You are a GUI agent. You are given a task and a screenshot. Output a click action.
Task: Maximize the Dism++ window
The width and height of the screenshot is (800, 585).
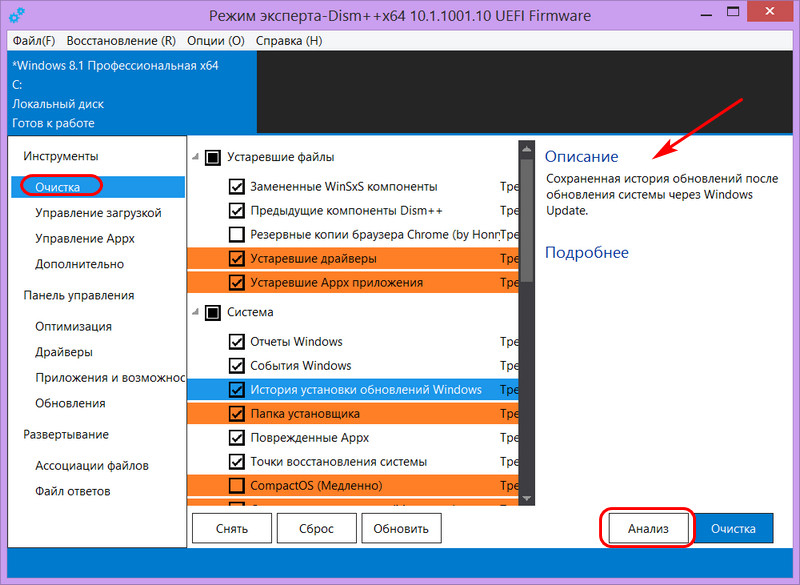733,12
